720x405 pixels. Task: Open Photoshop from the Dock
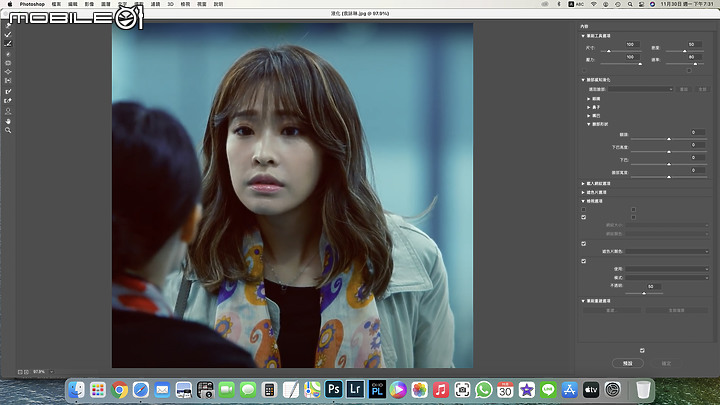334,390
